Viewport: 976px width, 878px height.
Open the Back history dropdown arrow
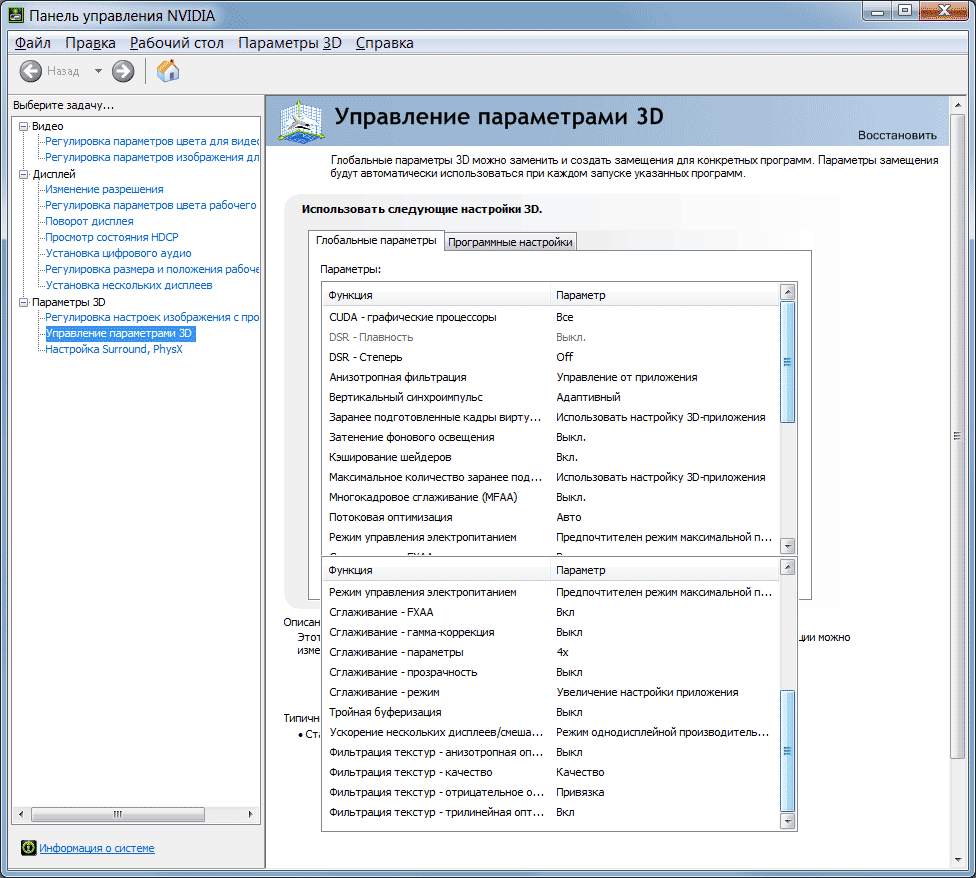98,71
